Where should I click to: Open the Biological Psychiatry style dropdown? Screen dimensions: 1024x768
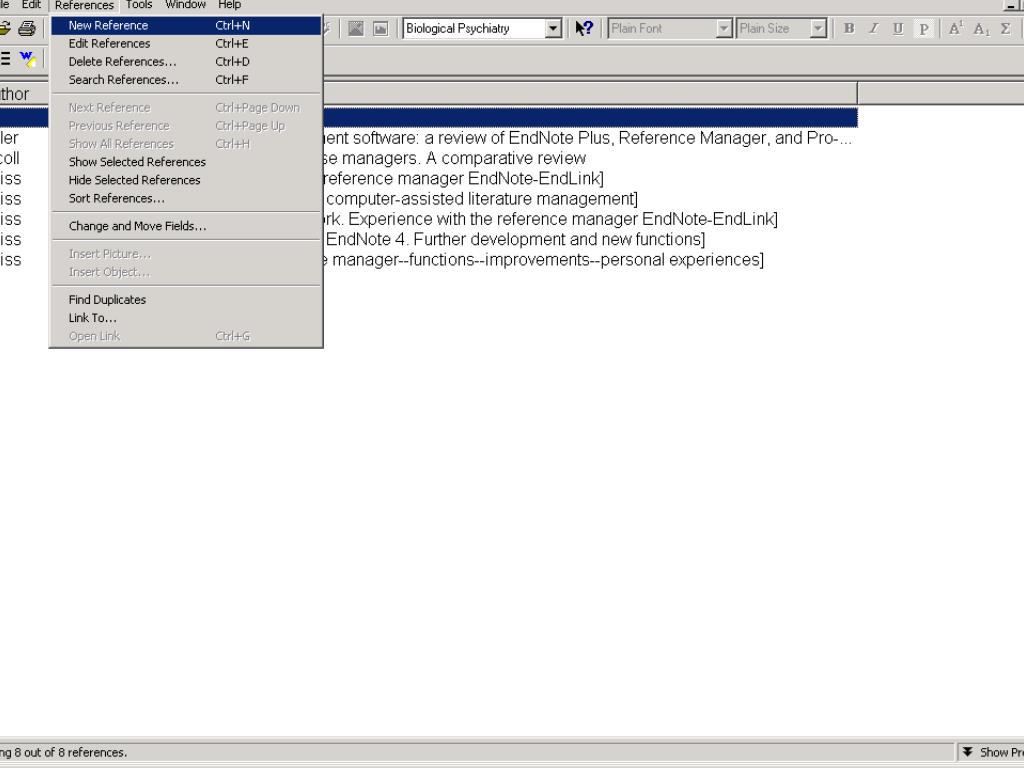click(552, 28)
